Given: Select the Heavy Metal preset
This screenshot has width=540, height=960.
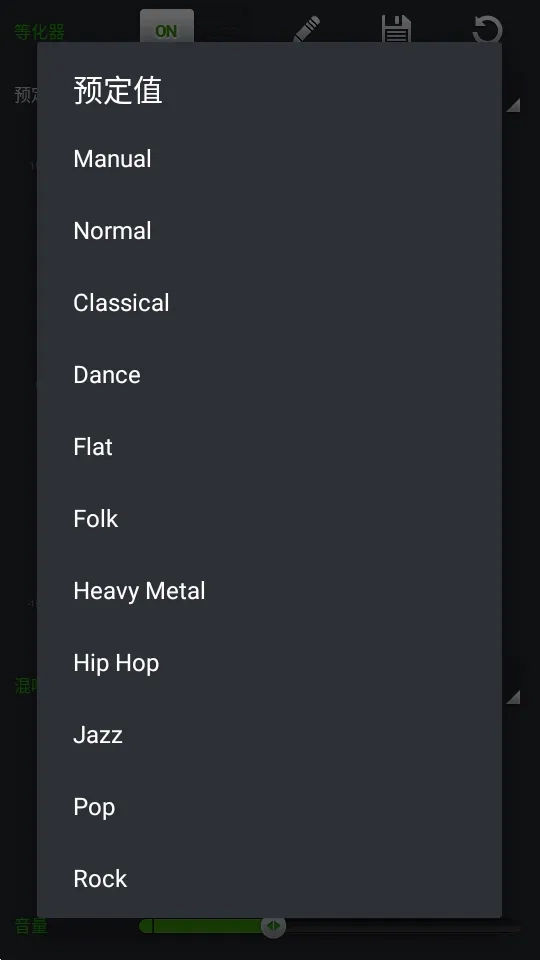Looking at the screenshot, I should (x=269, y=591).
